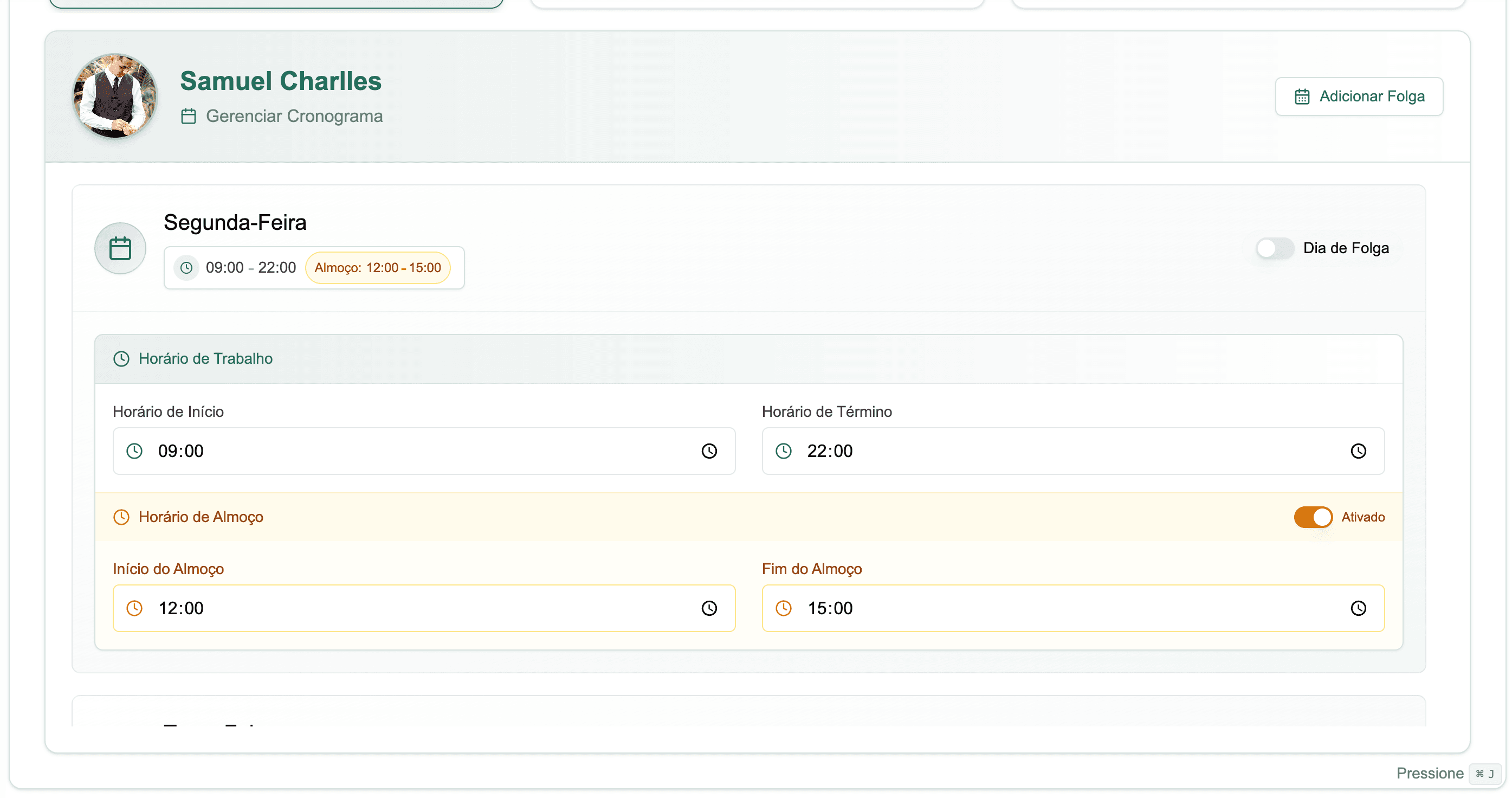The height and width of the screenshot is (798, 1512).
Task: Click the clock icon beside Horário de Trabalho
Action: coord(121,359)
